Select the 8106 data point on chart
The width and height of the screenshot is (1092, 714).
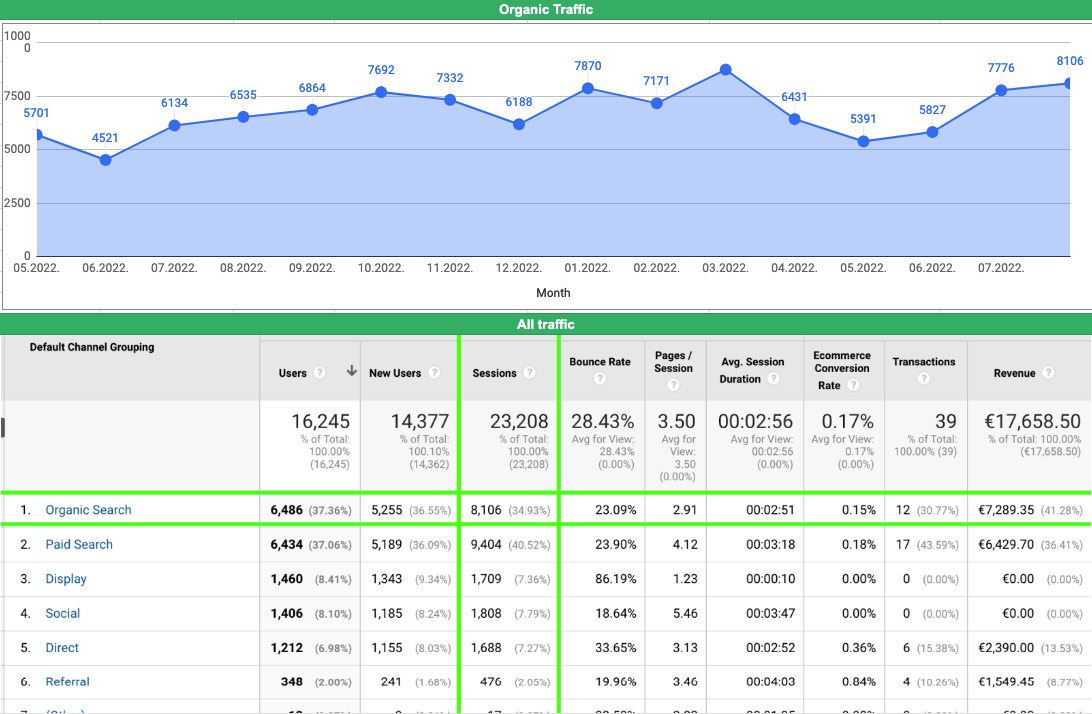(x=1069, y=83)
